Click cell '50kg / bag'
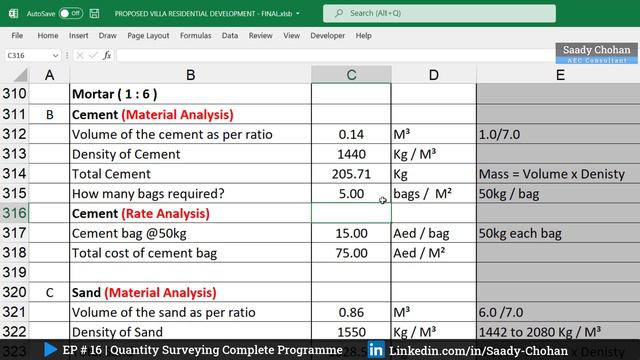 point(558,194)
